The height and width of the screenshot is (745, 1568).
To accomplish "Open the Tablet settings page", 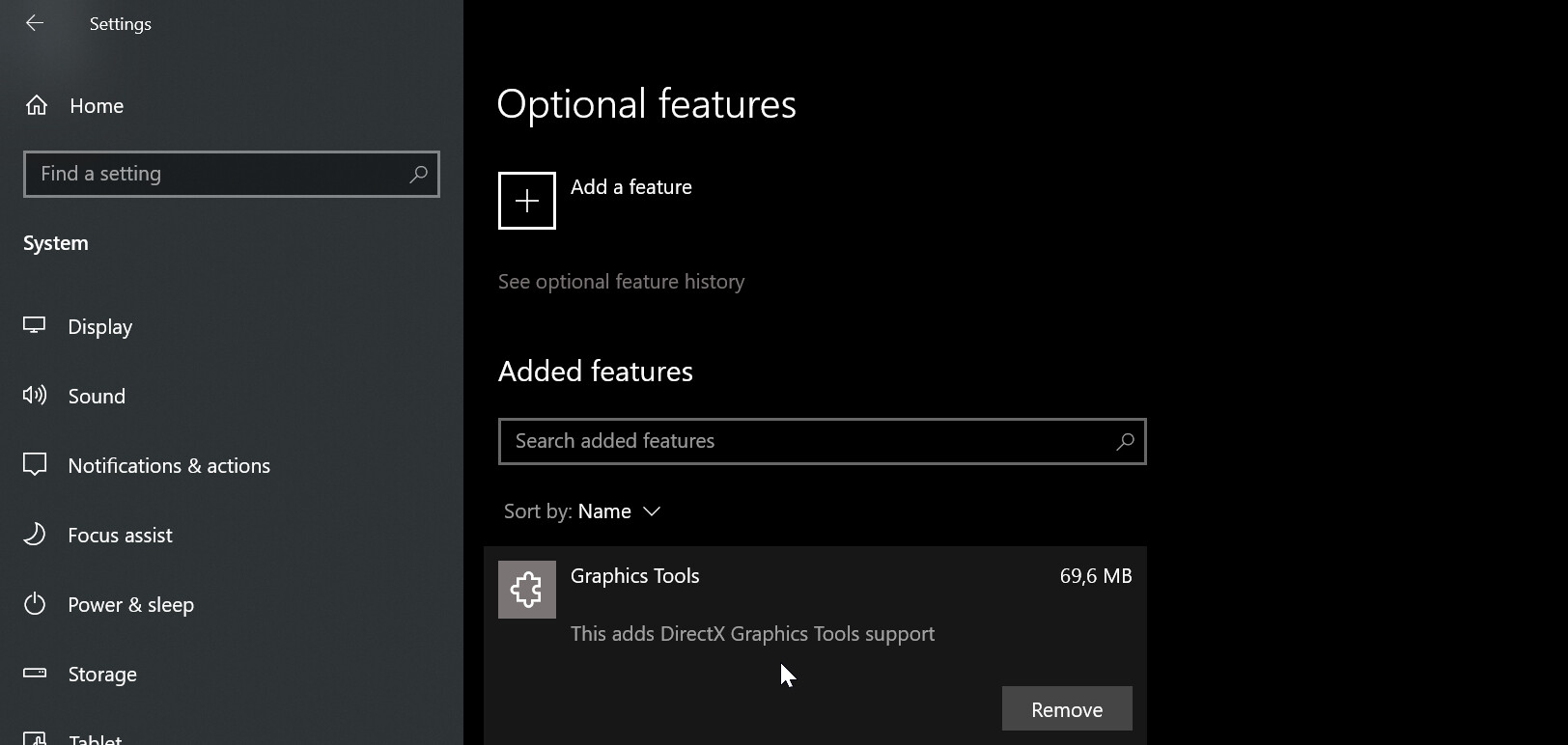I will click(95, 738).
